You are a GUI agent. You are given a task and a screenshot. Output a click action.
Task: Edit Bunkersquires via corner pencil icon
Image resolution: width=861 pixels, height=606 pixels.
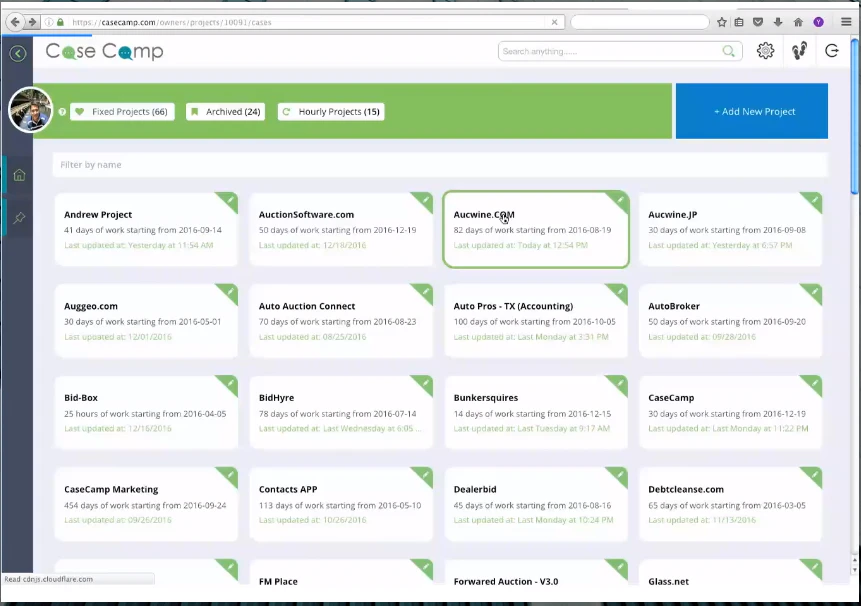pos(620,383)
